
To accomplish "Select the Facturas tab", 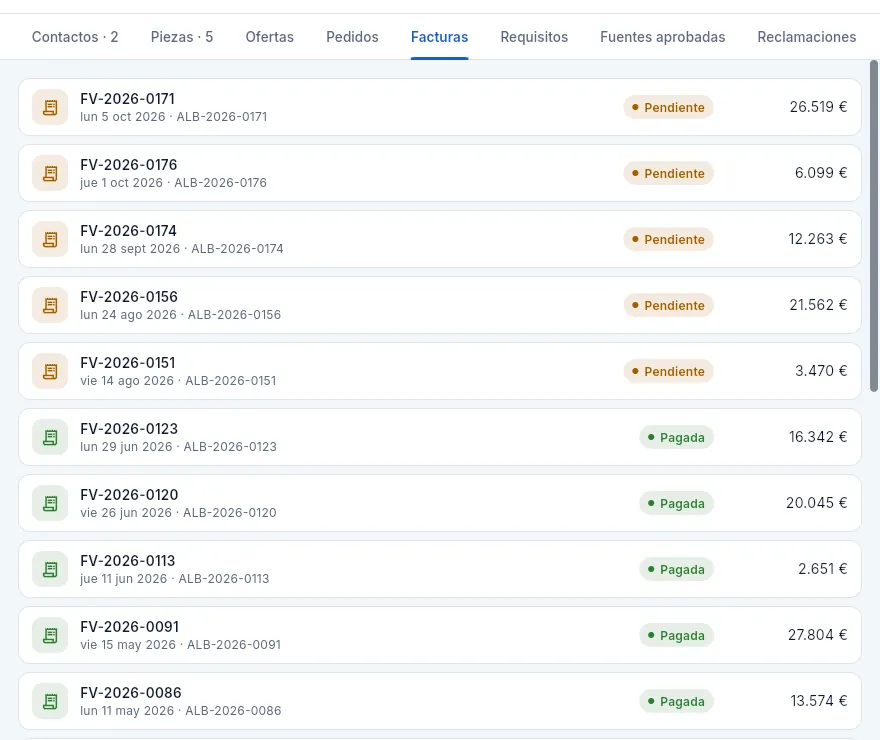I will coord(439,37).
